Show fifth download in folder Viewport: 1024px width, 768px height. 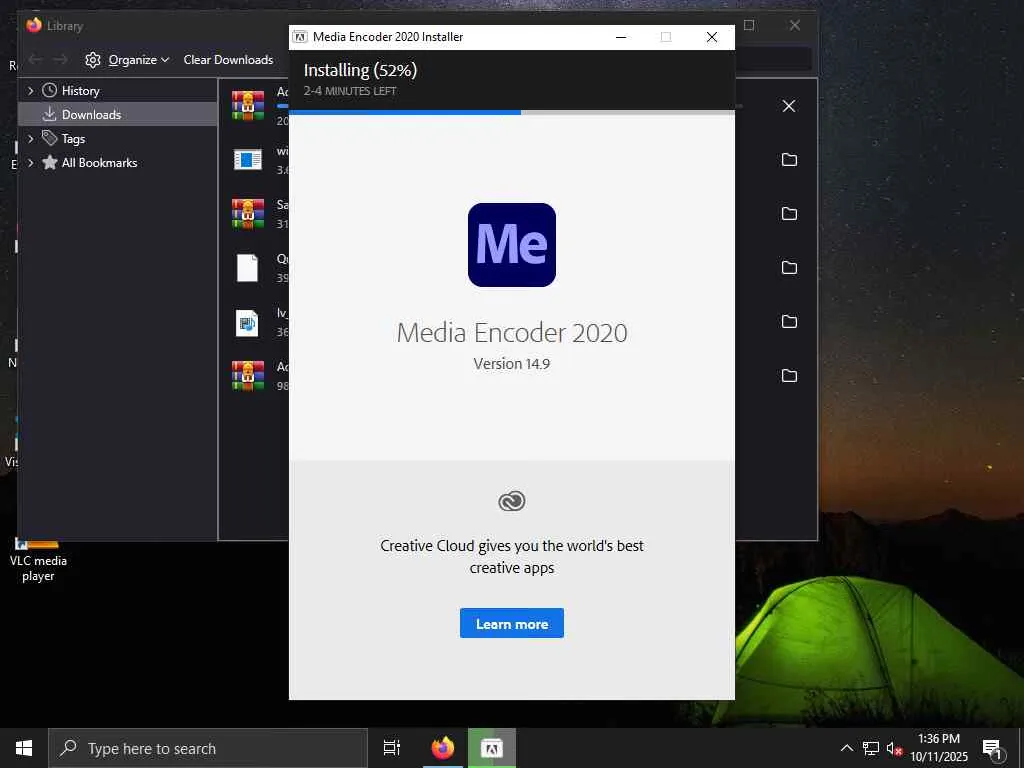pos(789,321)
